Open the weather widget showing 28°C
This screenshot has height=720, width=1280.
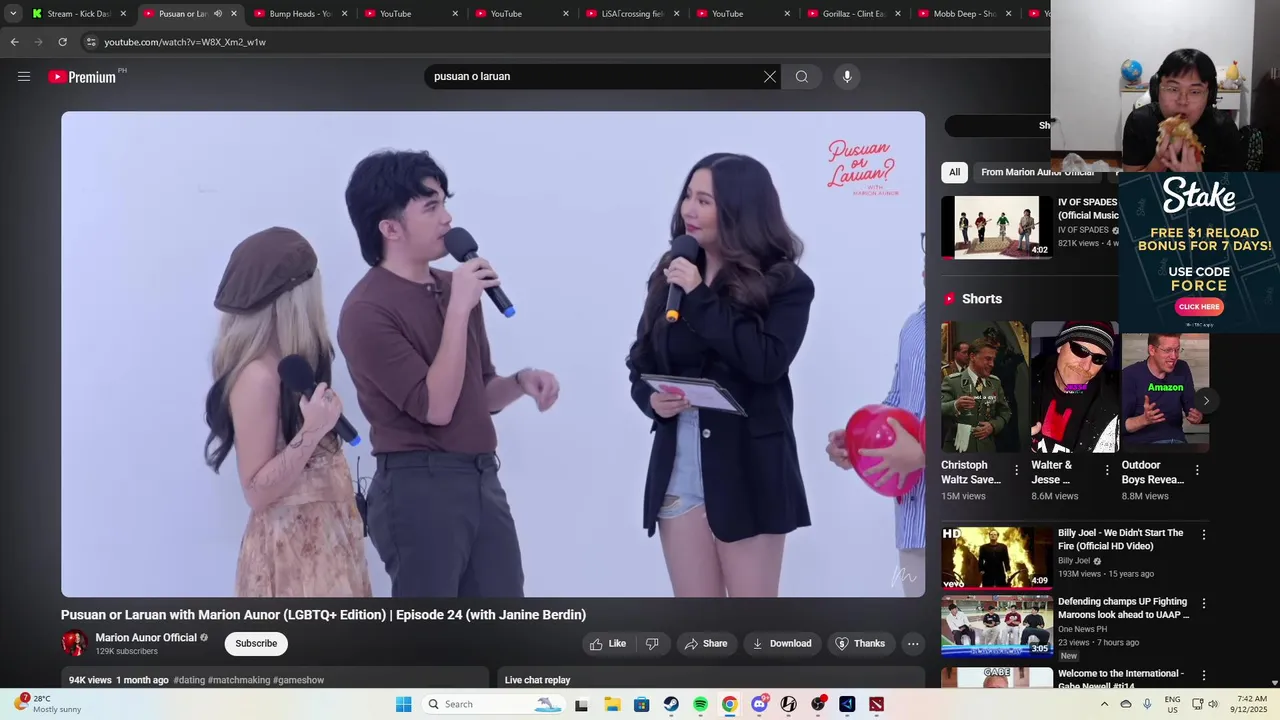(x=48, y=703)
